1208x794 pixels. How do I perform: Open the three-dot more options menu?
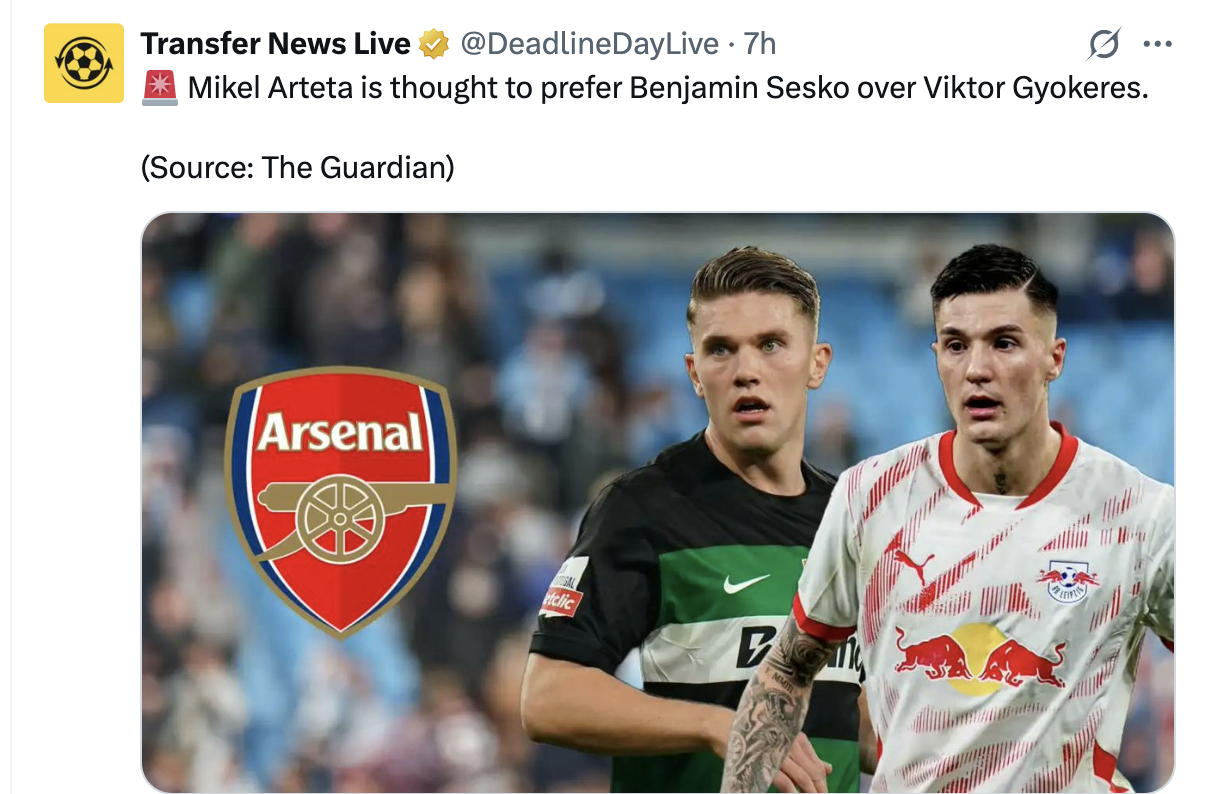coord(1157,44)
